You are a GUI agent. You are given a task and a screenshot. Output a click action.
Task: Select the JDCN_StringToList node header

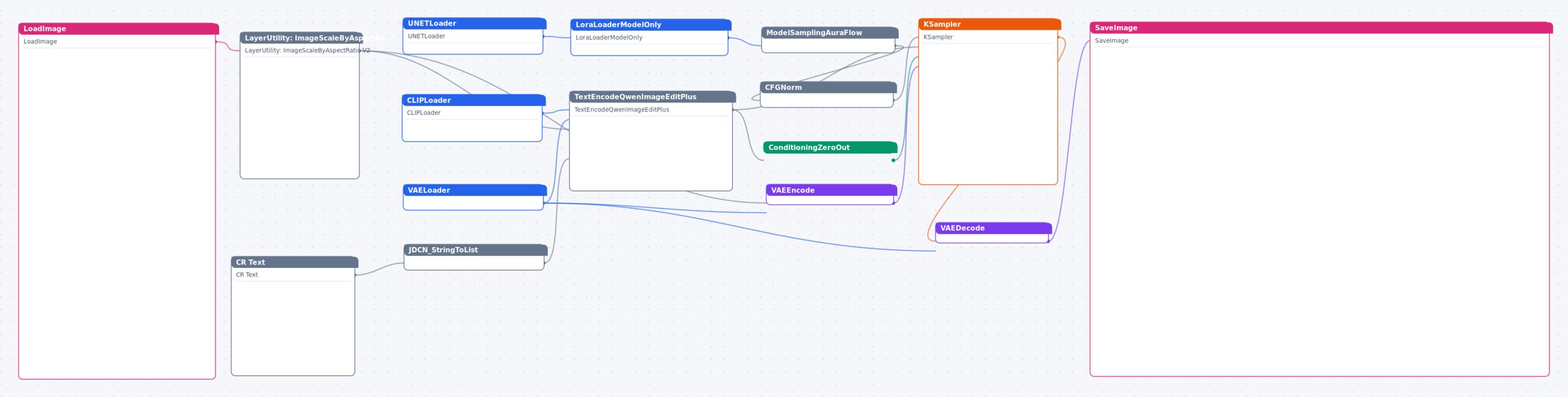click(475, 250)
